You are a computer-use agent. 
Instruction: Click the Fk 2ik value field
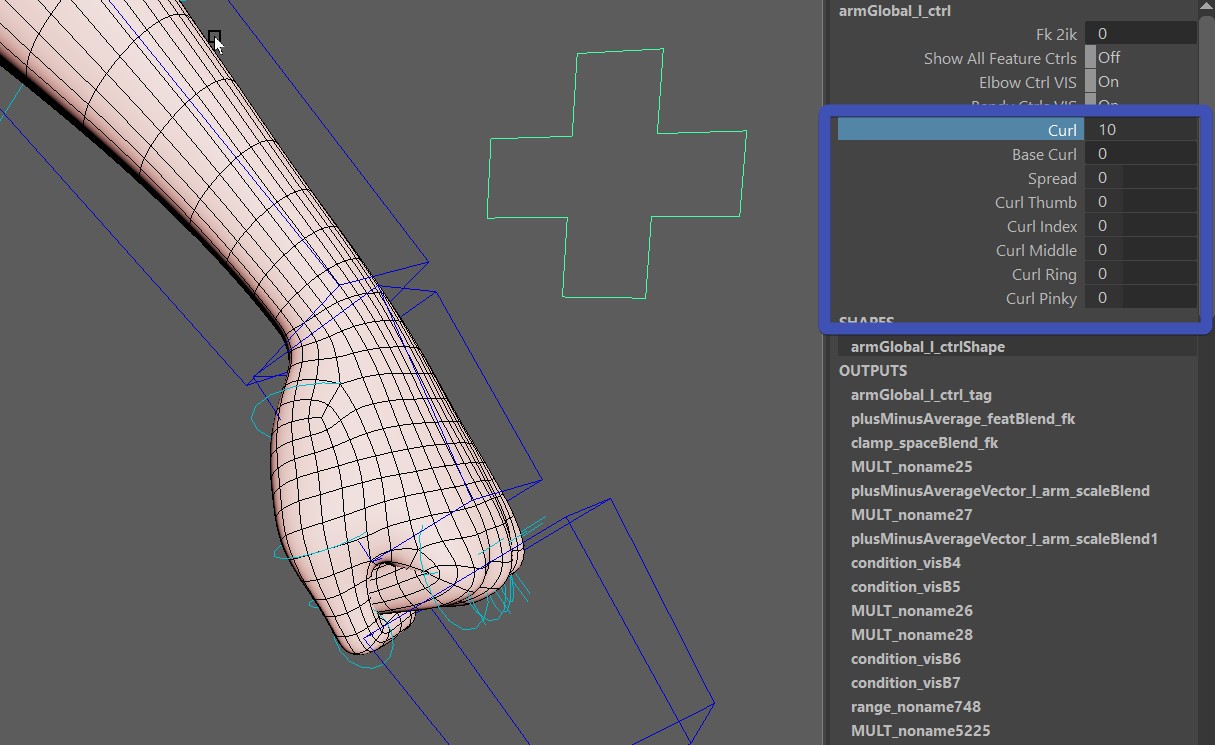coord(1141,34)
